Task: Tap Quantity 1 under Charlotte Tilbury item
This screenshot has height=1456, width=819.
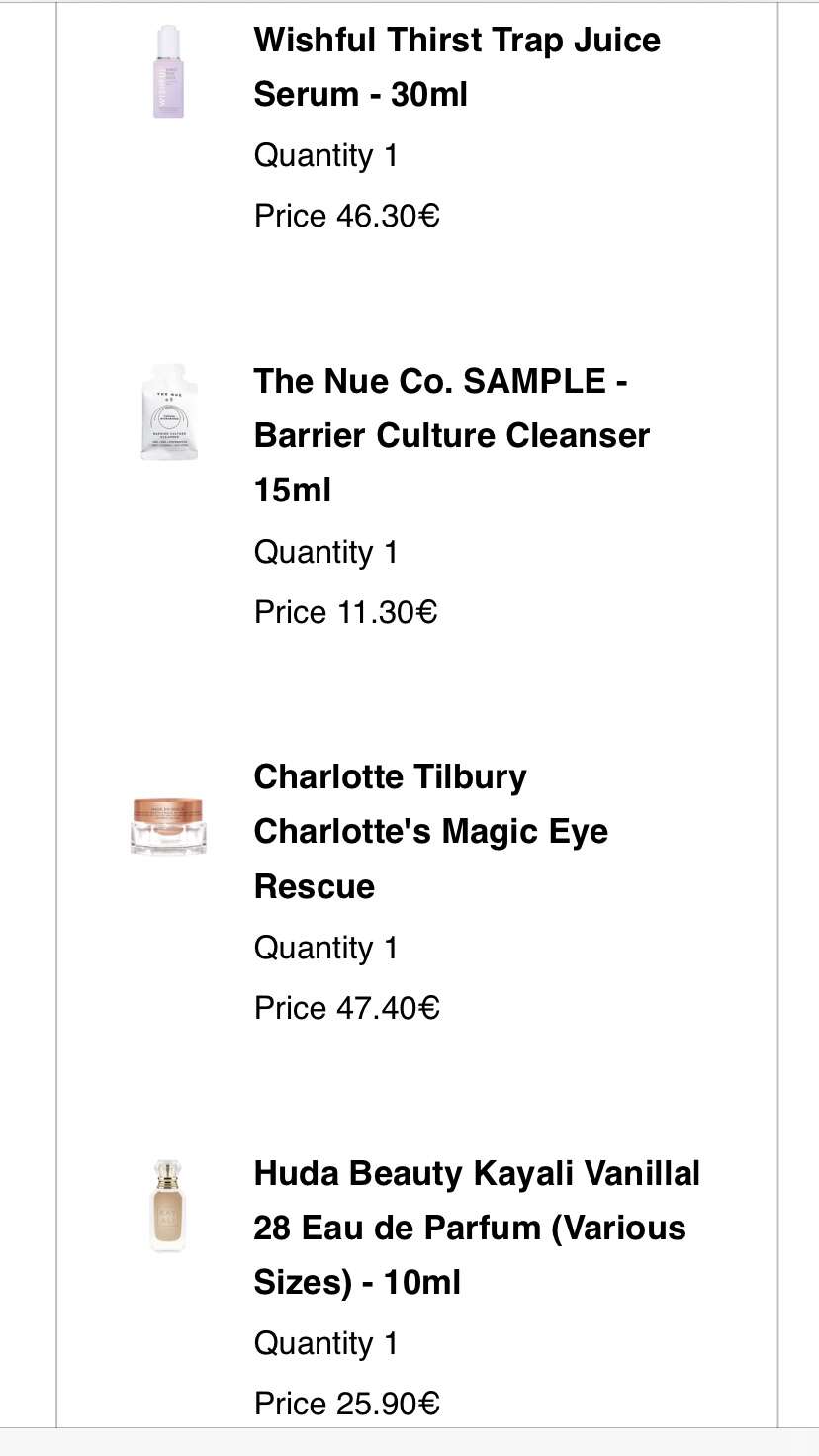Action: tap(325, 948)
